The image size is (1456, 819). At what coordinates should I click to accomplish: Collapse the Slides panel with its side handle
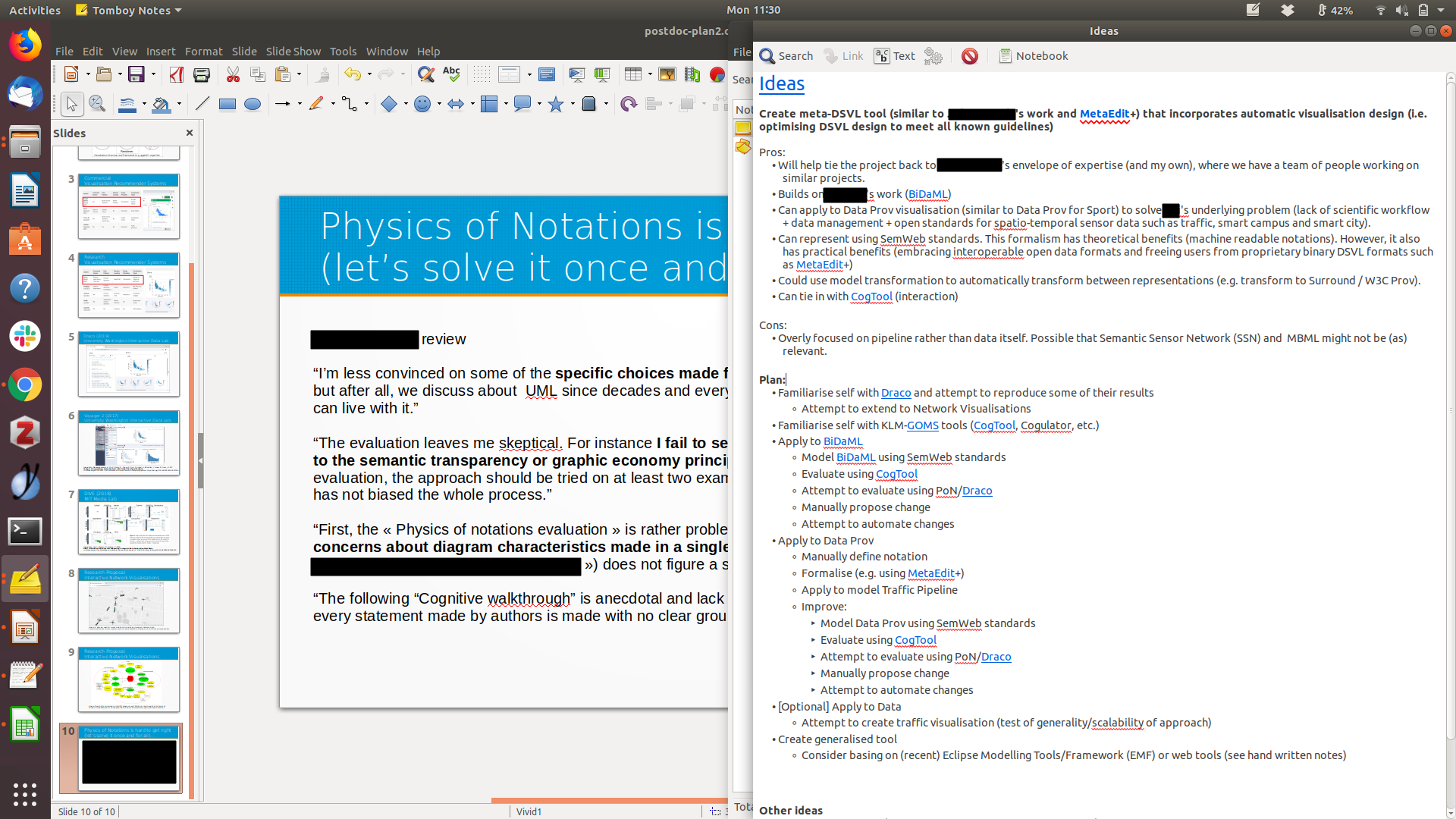pyautogui.click(x=200, y=461)
